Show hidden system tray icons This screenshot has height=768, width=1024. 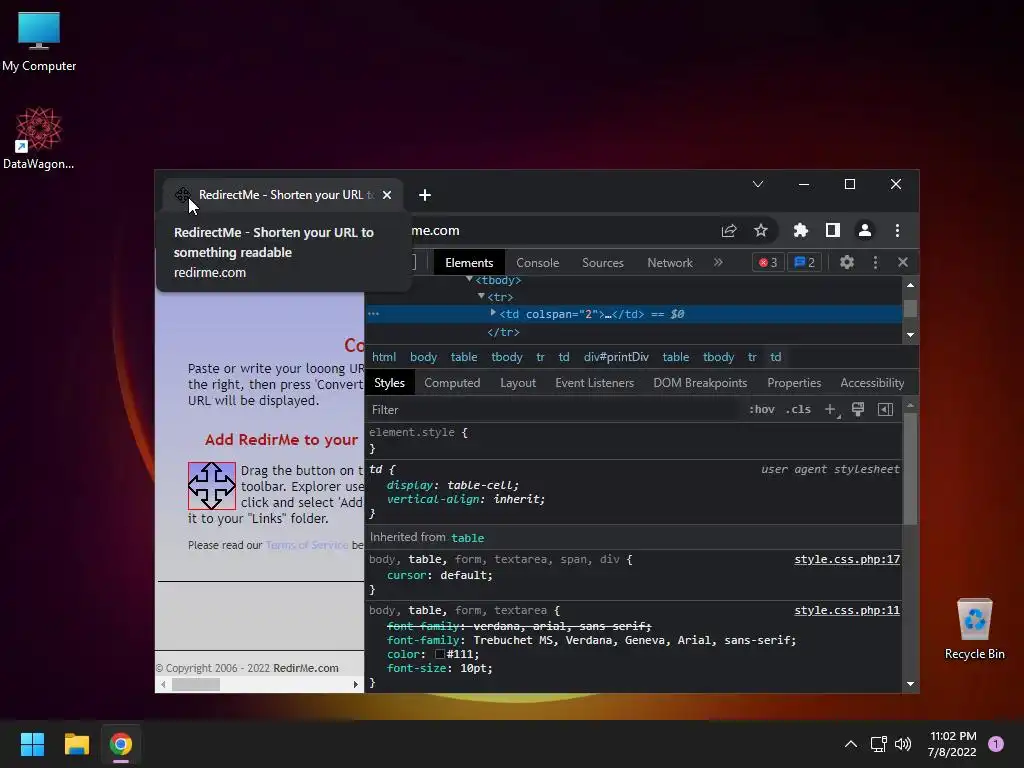click(850, 744)
